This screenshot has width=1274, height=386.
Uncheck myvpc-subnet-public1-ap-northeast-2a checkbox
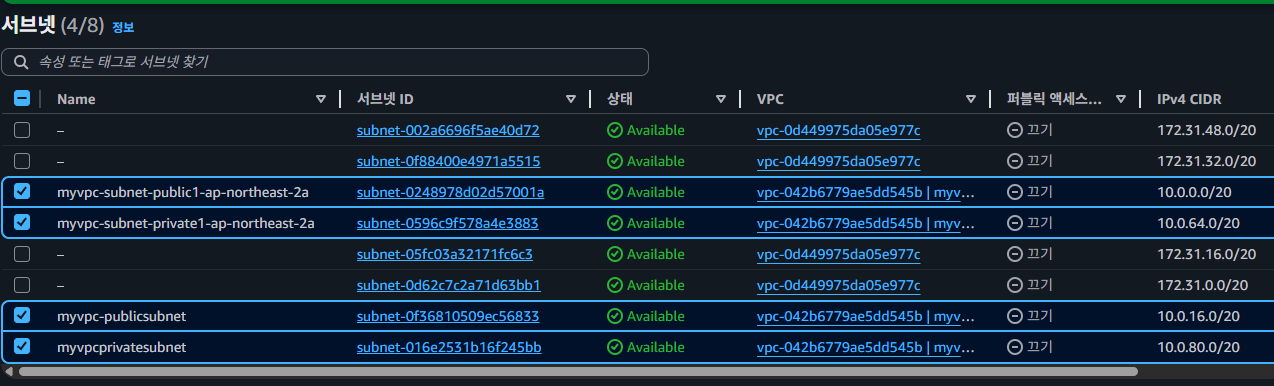[22, 192]
